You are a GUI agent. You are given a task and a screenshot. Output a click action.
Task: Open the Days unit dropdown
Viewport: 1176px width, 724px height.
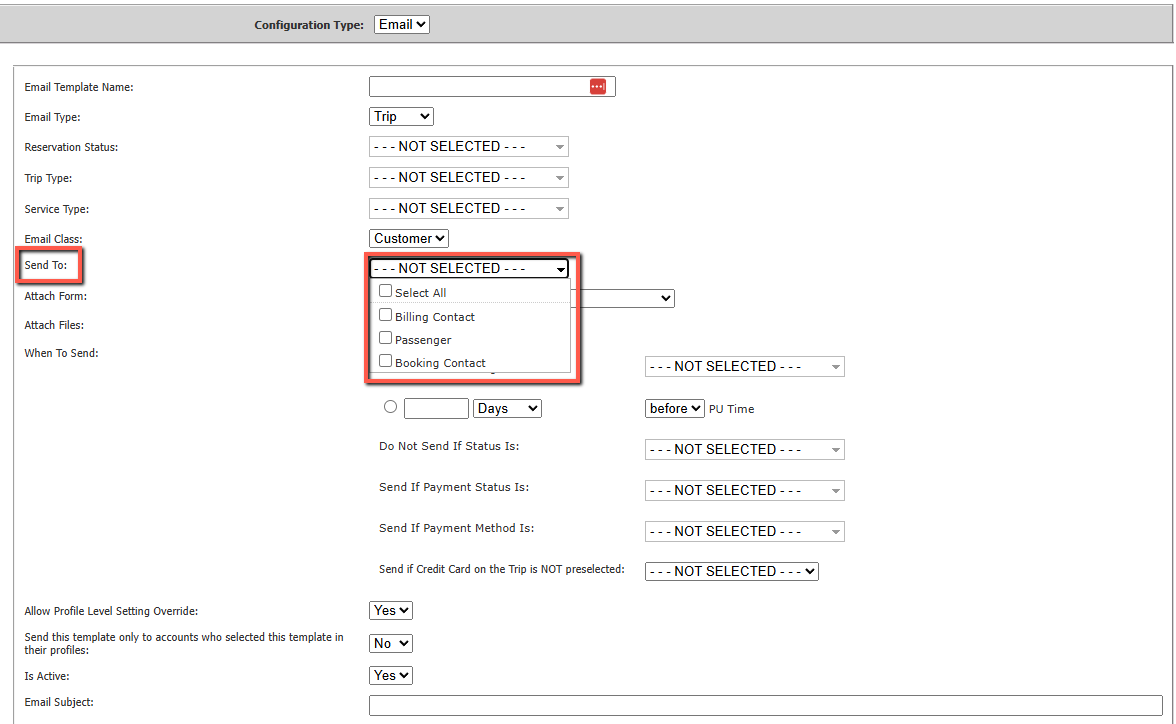click(507, 408)
